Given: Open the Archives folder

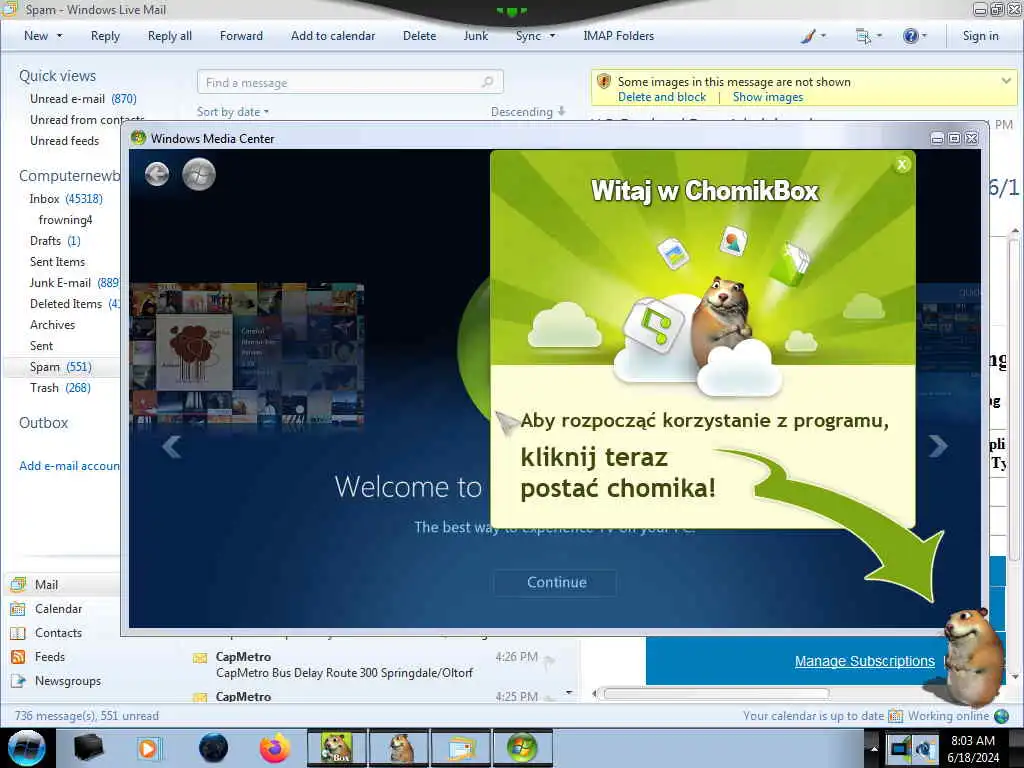Looking at the screenshot, I should (x=52, y=325).
